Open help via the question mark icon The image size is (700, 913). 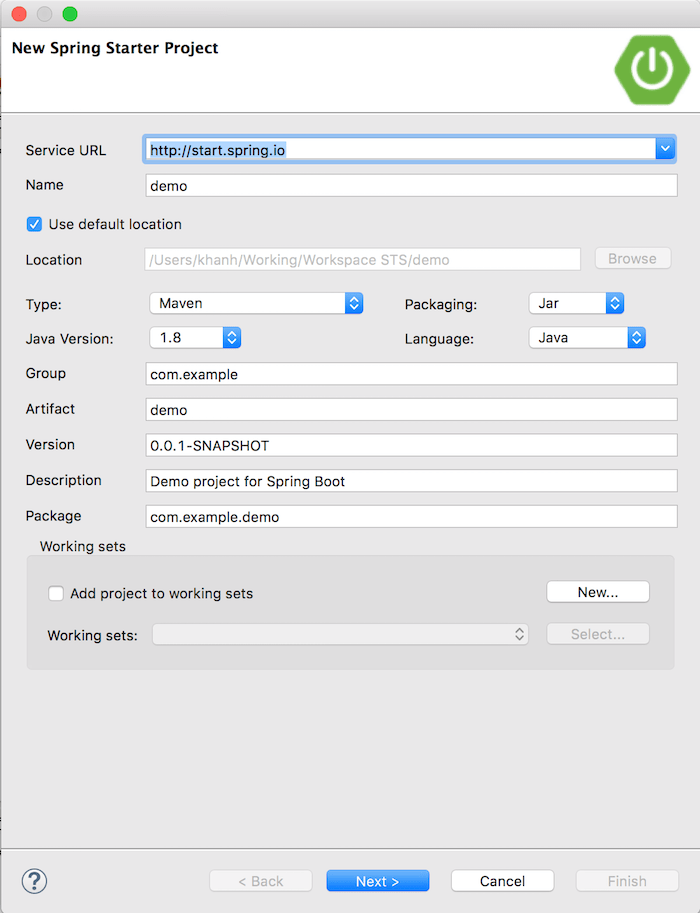(33, 881)
